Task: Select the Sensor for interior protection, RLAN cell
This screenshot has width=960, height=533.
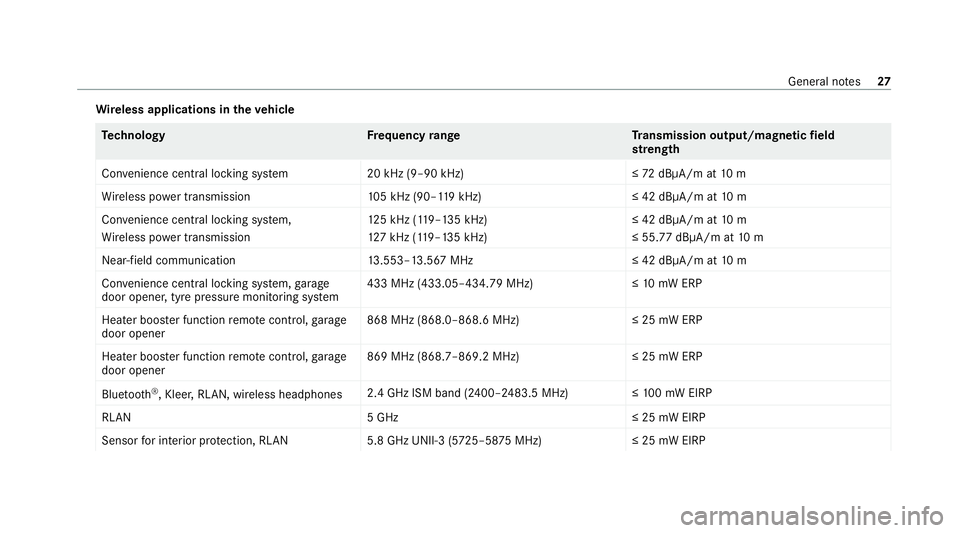Action: point(195,441)
